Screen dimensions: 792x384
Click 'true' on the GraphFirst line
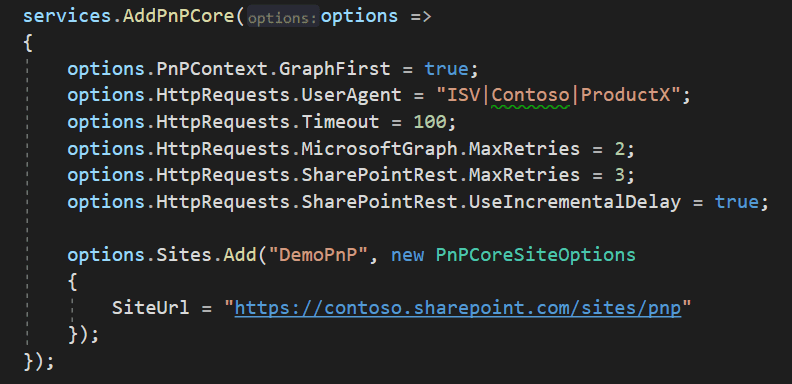(x=447, y=69)
